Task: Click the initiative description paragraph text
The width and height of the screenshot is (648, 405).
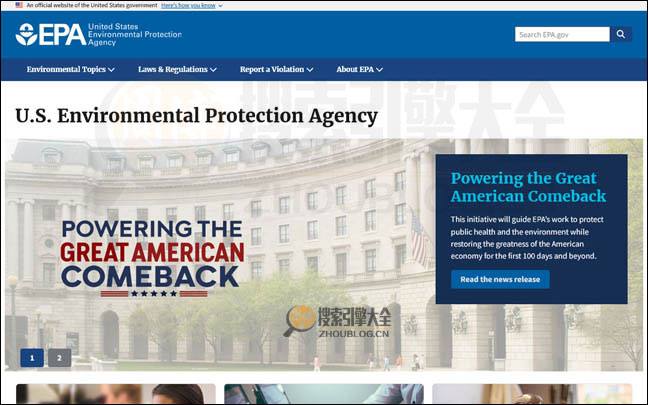Action: point(527,238)
